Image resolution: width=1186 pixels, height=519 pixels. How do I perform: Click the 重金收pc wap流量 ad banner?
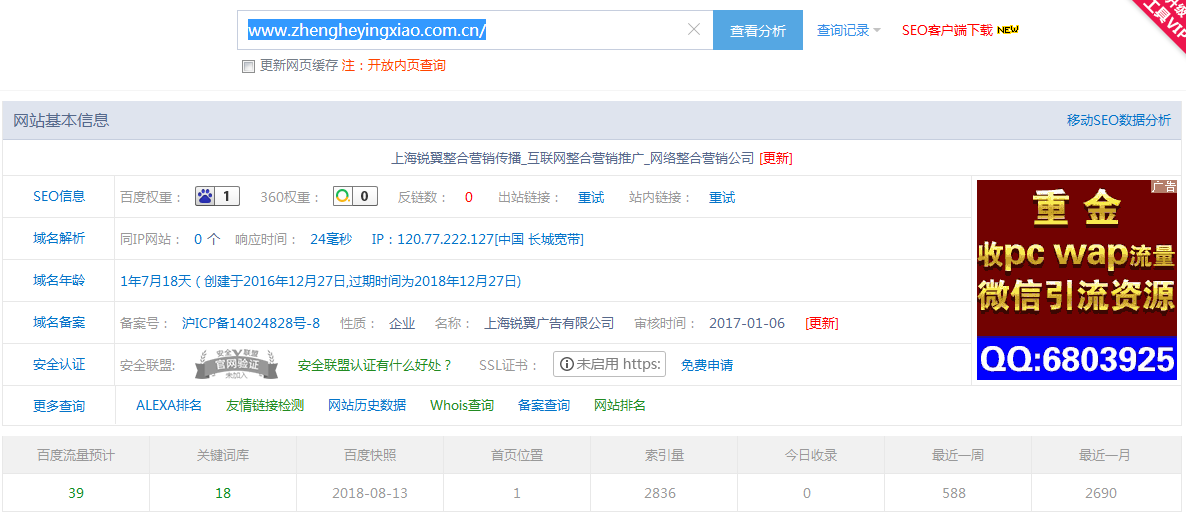pos(1076,280)
